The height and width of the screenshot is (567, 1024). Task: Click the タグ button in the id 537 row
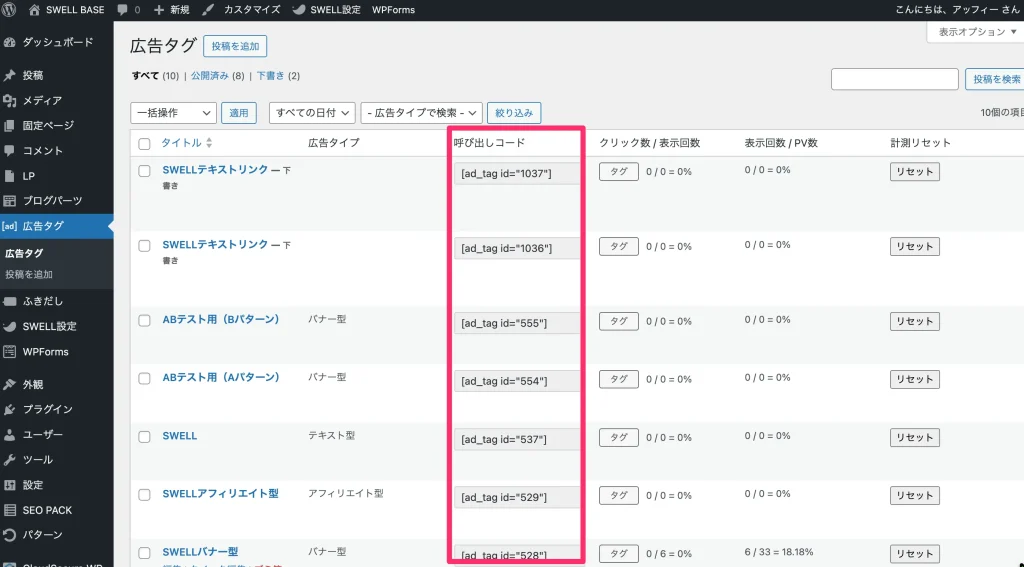618,437
